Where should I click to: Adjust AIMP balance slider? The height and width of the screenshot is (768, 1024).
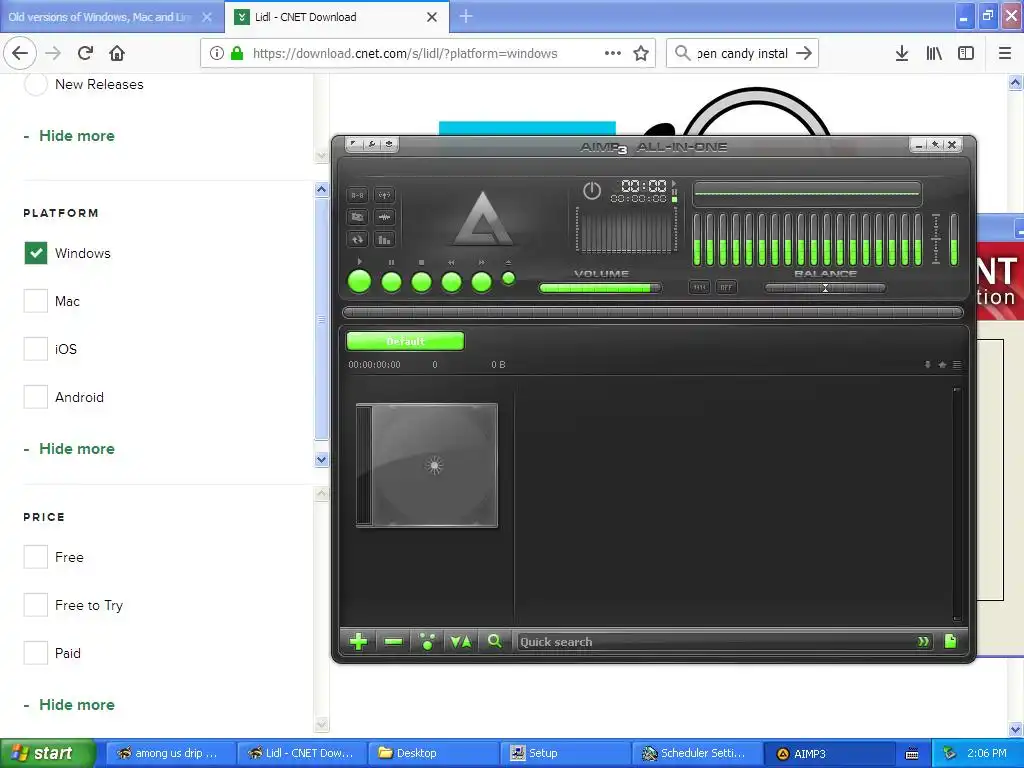pos(825,287)
